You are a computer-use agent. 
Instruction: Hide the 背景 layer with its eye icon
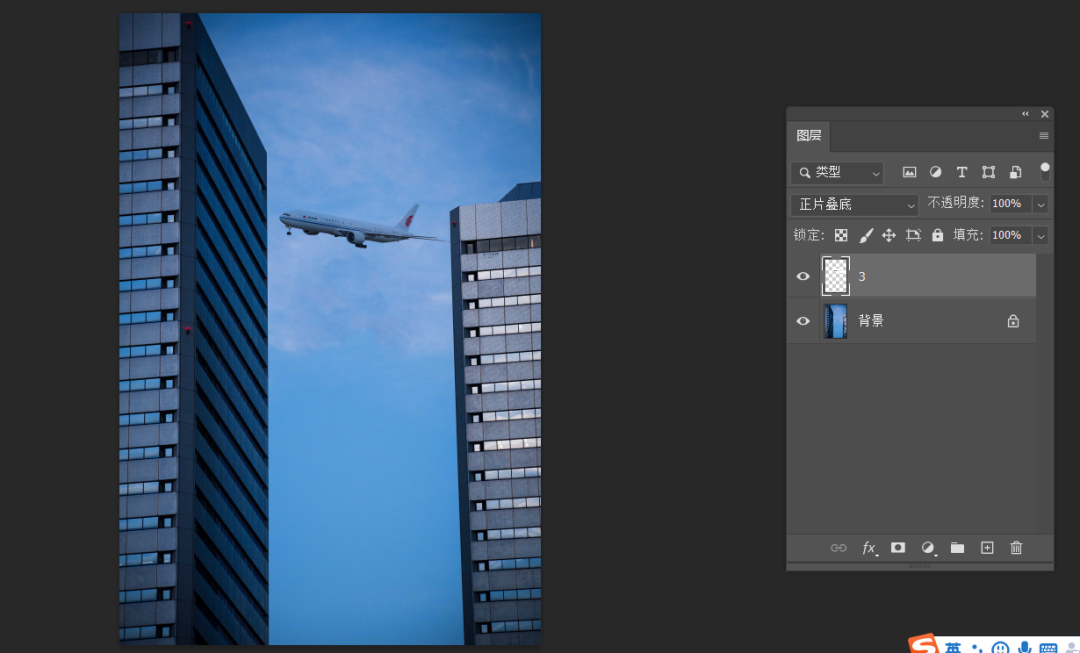(x=803, y=321)
